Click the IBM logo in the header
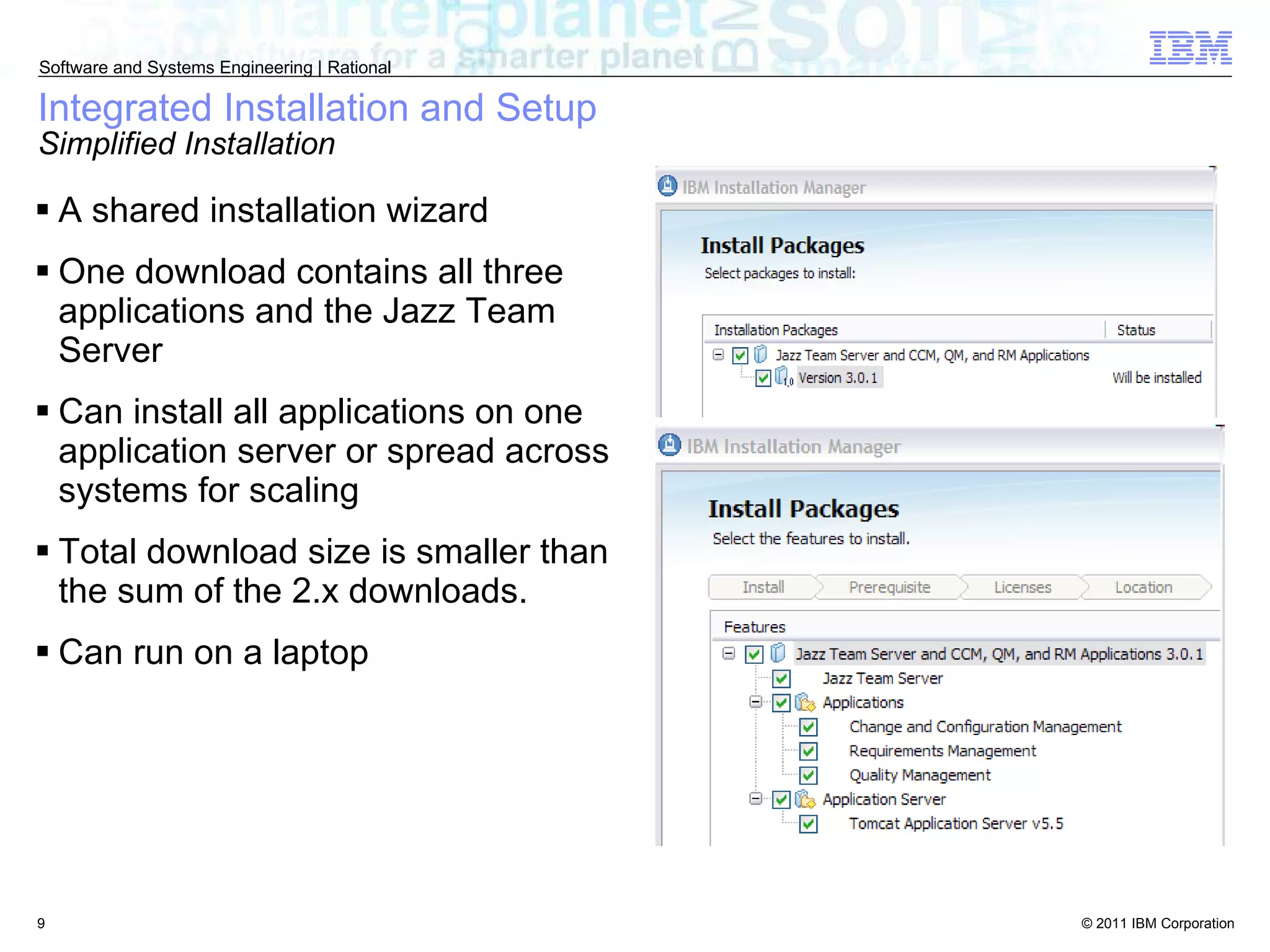This screenshot has height=952, width=1270. pos(1190,48)
